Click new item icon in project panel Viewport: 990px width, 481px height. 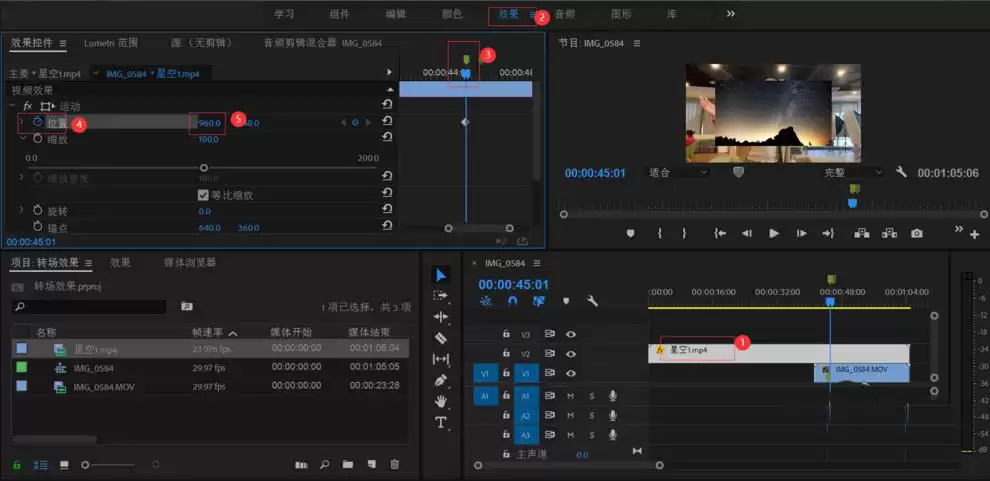pyautogui.click(x=371, y=465)
